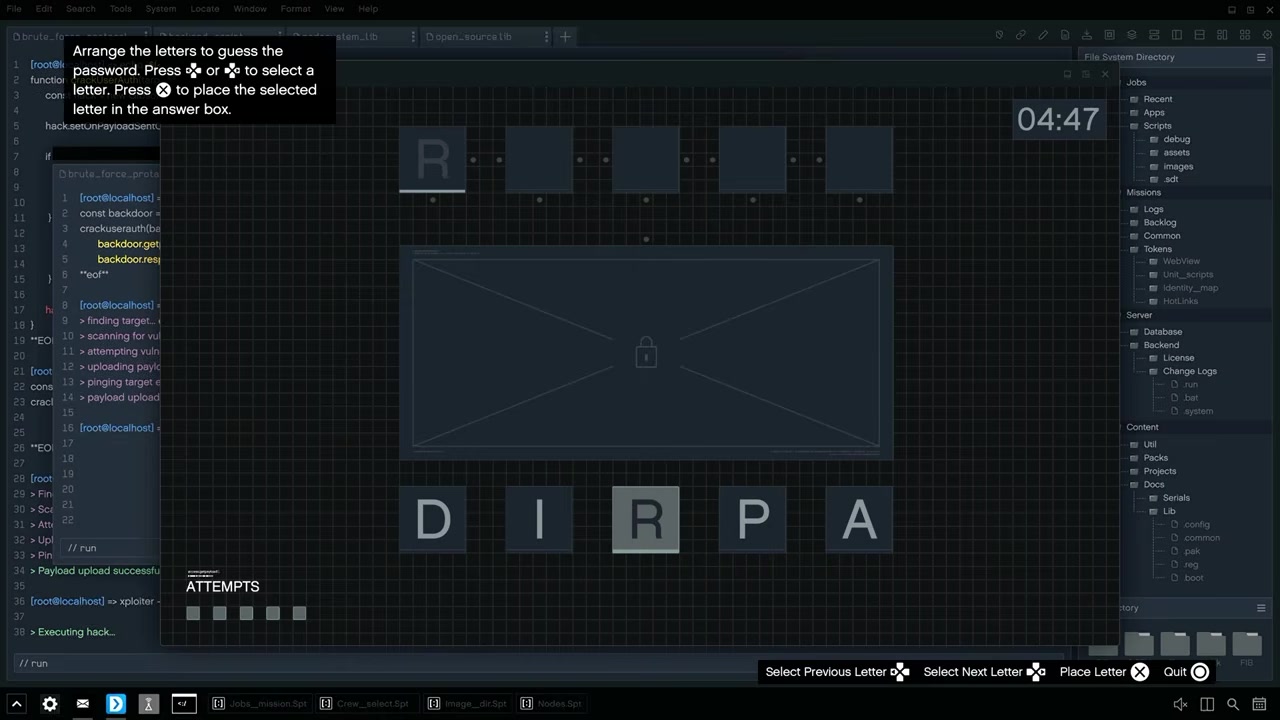Open the settings gear icon in top toolbar

[1267, 35]
